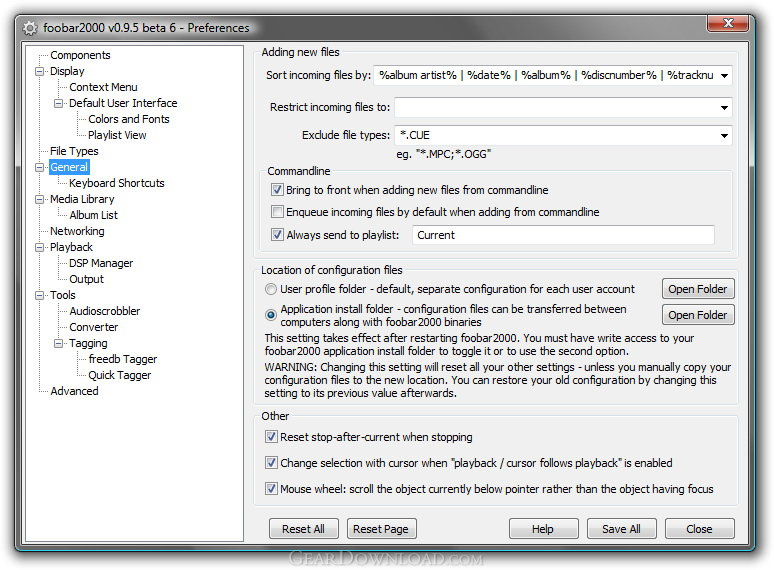Collapse the Media Library tree node

39,199
